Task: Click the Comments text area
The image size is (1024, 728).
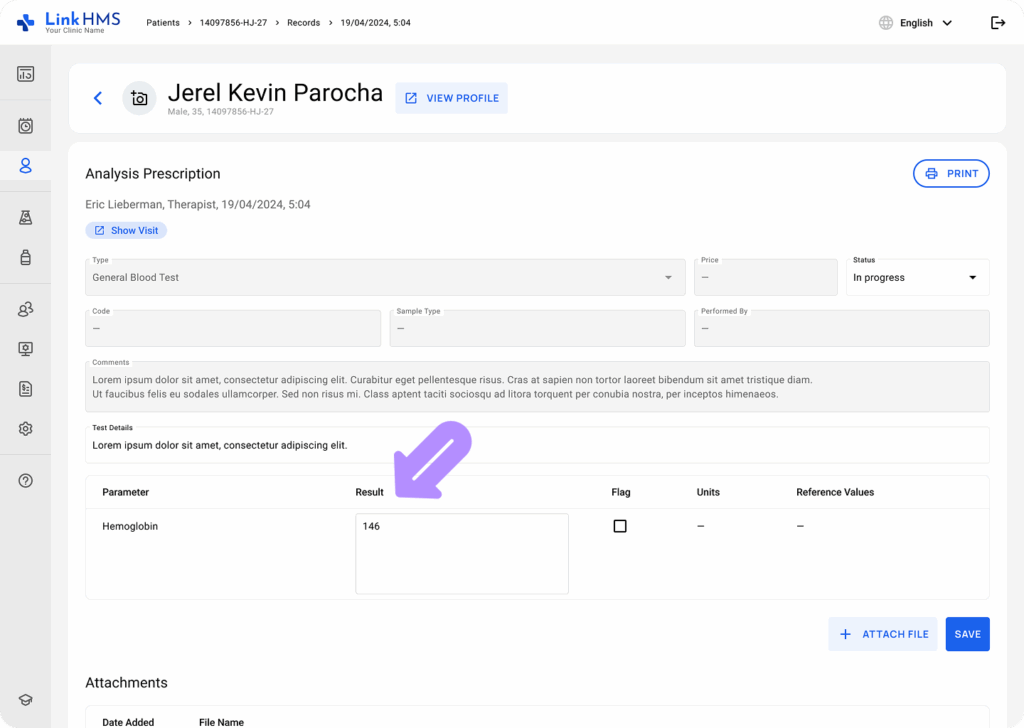Action: [537, 387]
